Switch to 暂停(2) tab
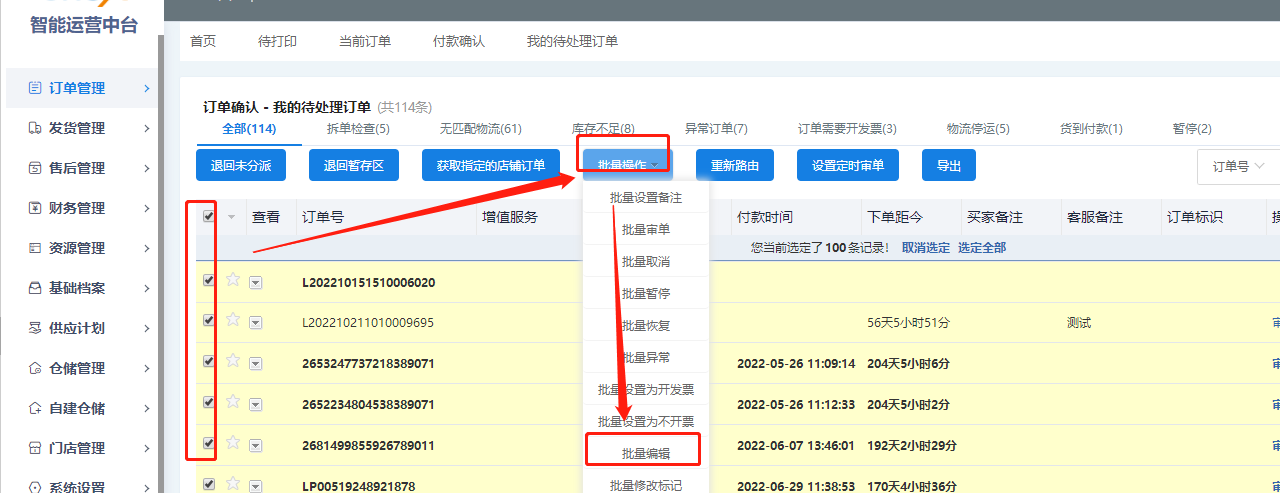 1192,129
